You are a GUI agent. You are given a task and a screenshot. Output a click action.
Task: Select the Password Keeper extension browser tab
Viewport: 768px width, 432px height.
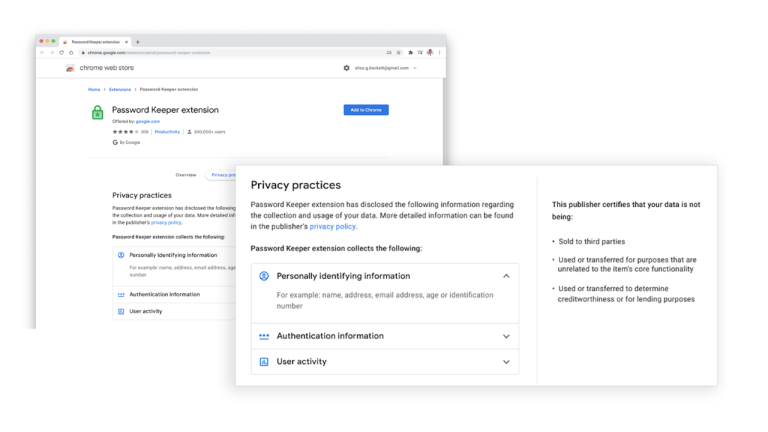pyautogui.click(x=96, y=42)
